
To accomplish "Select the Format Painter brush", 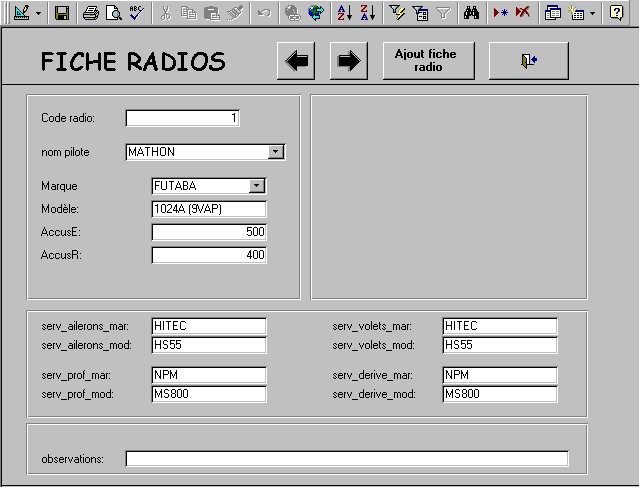I will coord(235,13).
